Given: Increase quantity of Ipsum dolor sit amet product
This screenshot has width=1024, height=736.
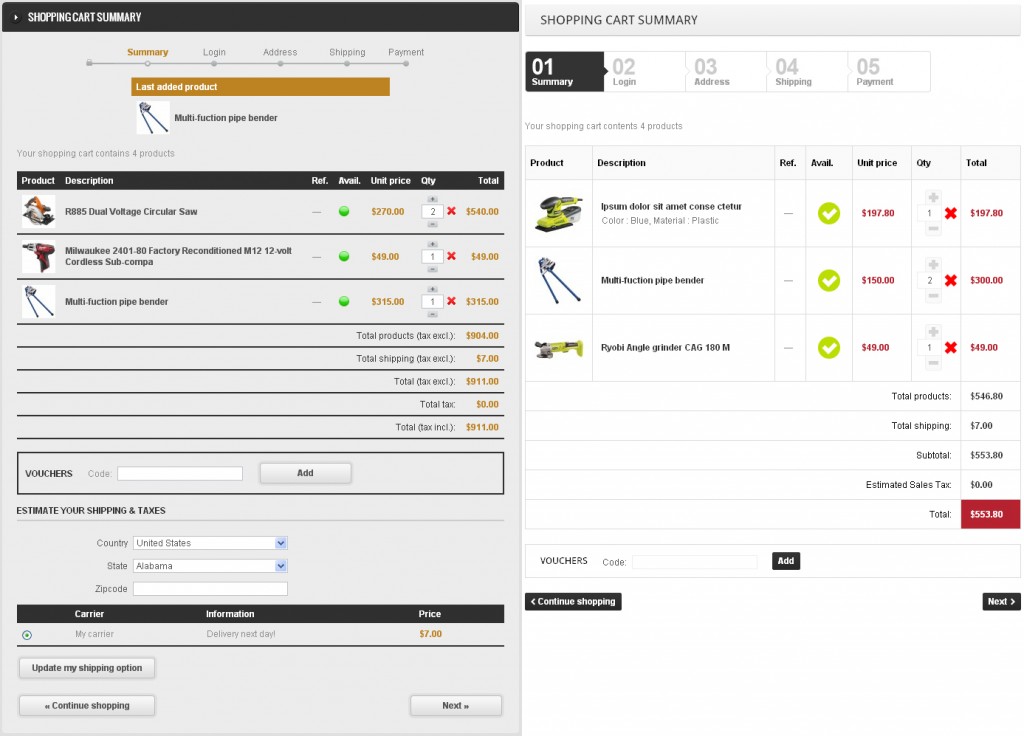Looking at the screenshot, I should [933, 197].
